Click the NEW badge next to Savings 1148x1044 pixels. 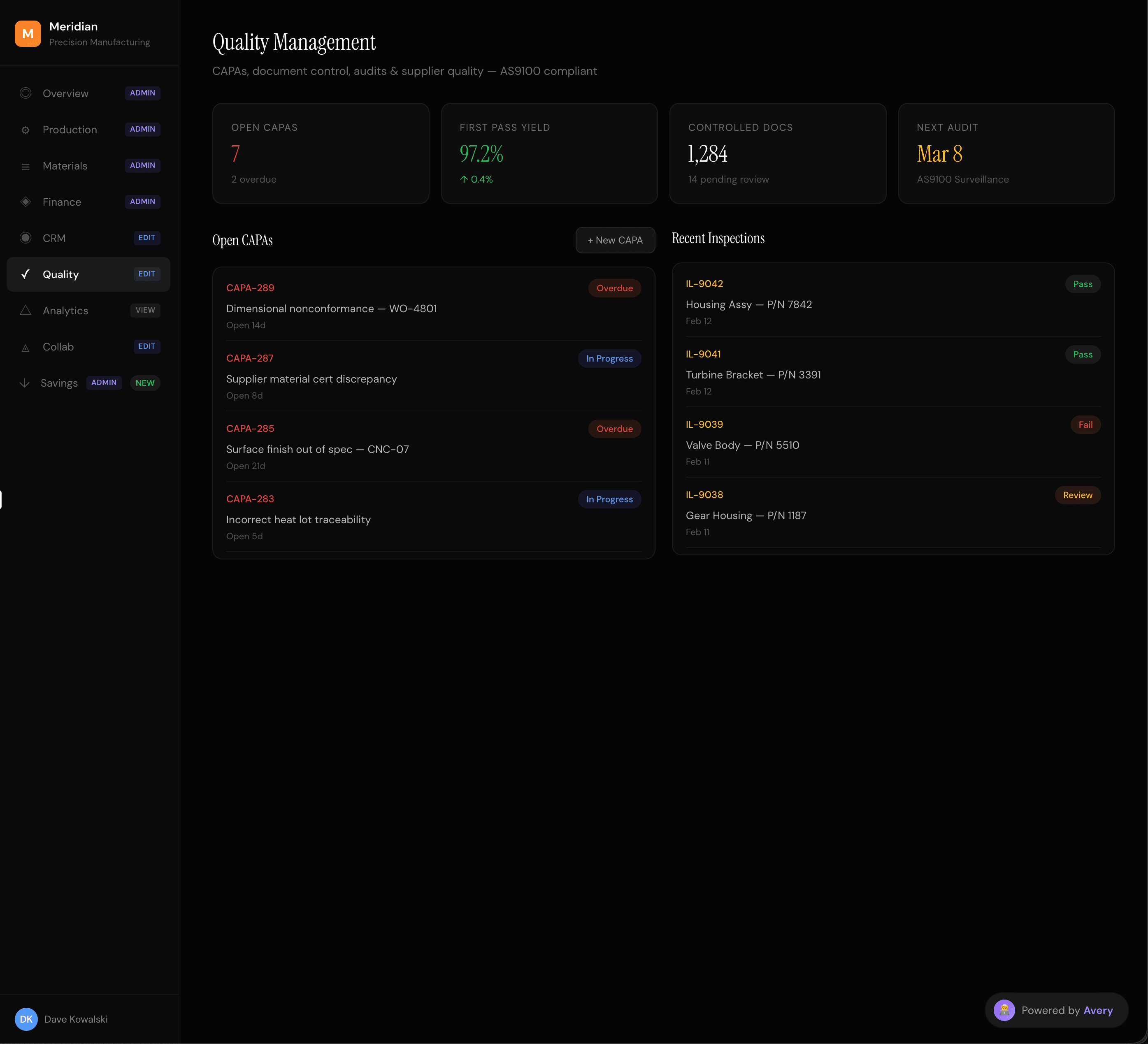click(x=145, y=383)
